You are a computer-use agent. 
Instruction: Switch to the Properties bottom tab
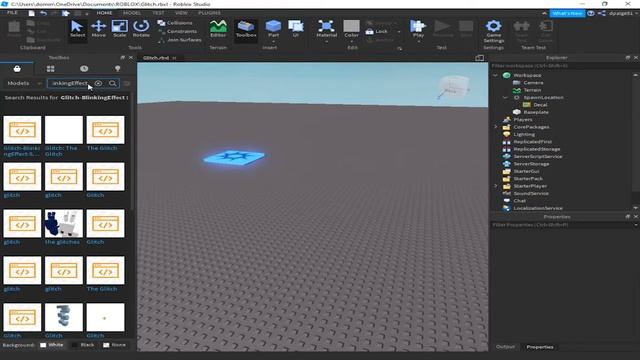[x=540, y=347]
